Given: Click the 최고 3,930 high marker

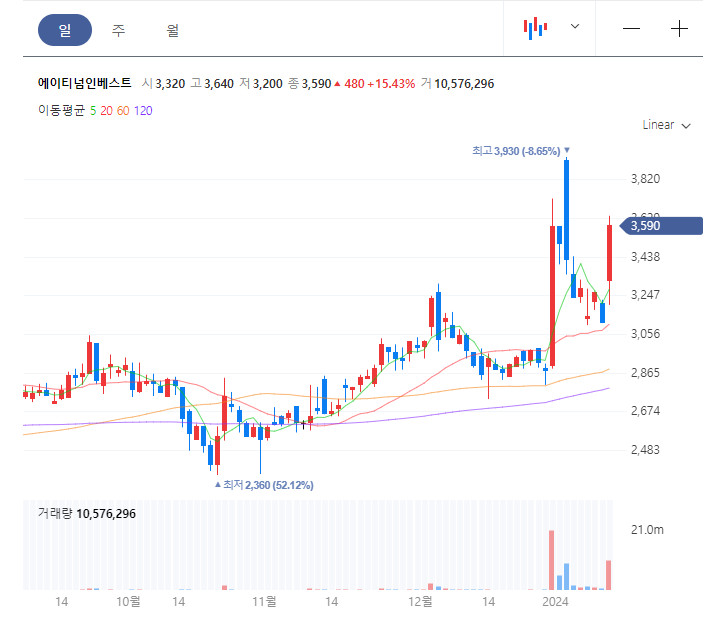Looking at the screenshot, I should [x=520, y=151].
